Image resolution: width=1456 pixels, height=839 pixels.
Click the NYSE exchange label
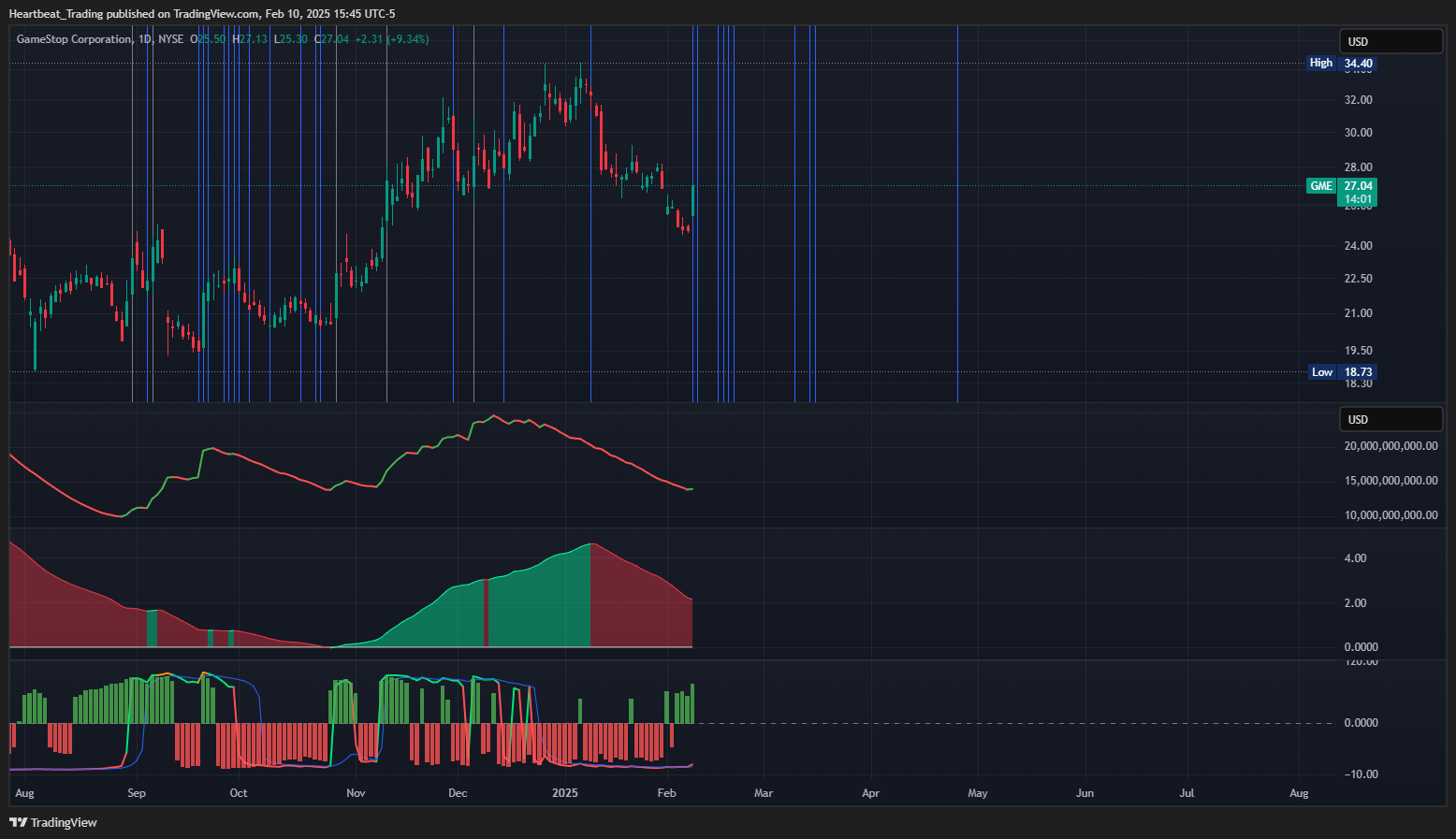[x=171, y=39]
